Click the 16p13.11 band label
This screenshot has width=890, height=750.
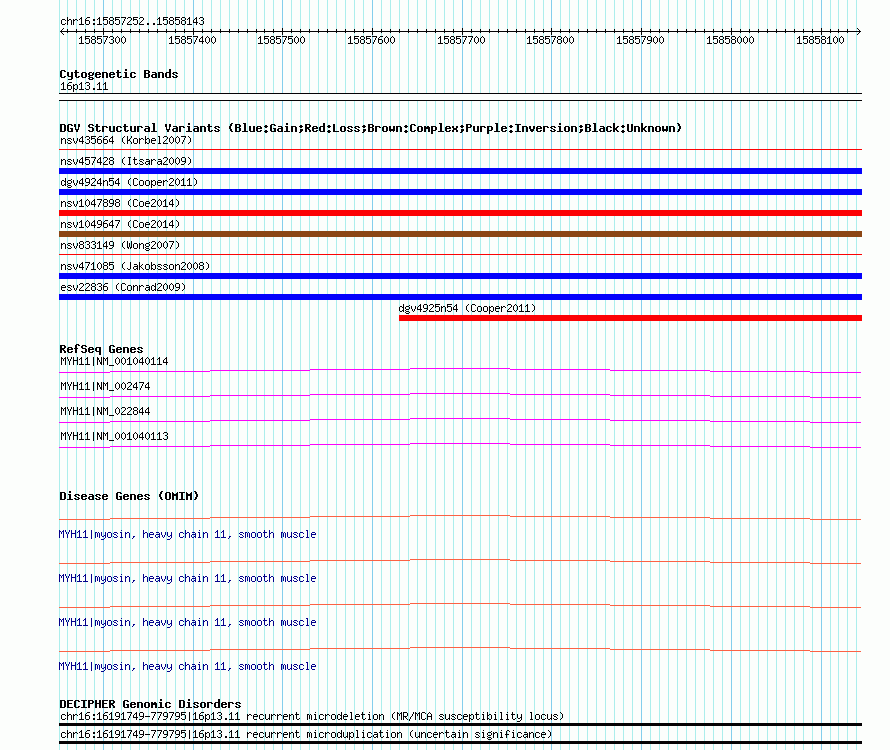tap(84, 87)
